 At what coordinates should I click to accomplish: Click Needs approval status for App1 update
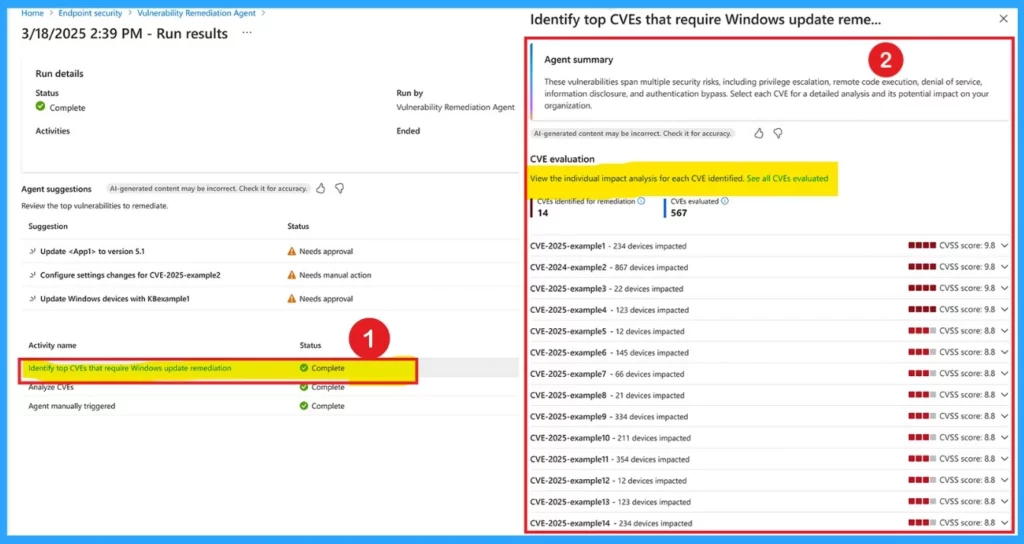[326, 251]
